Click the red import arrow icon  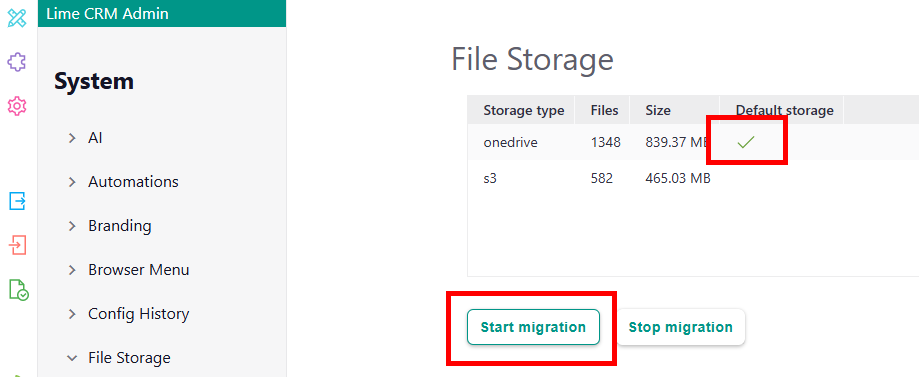[x=18, y=244]
